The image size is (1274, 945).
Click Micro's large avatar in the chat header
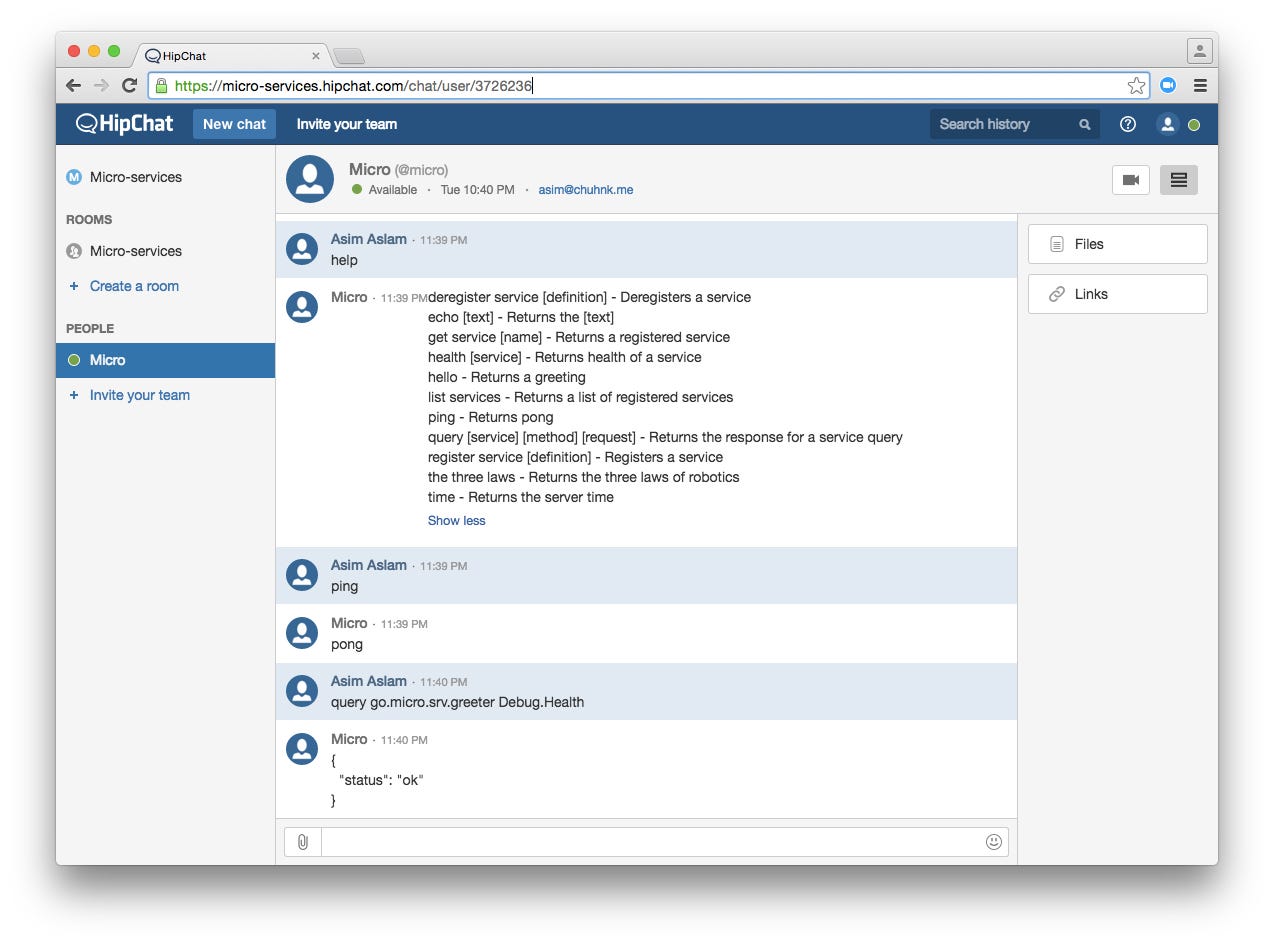[310, 179]
